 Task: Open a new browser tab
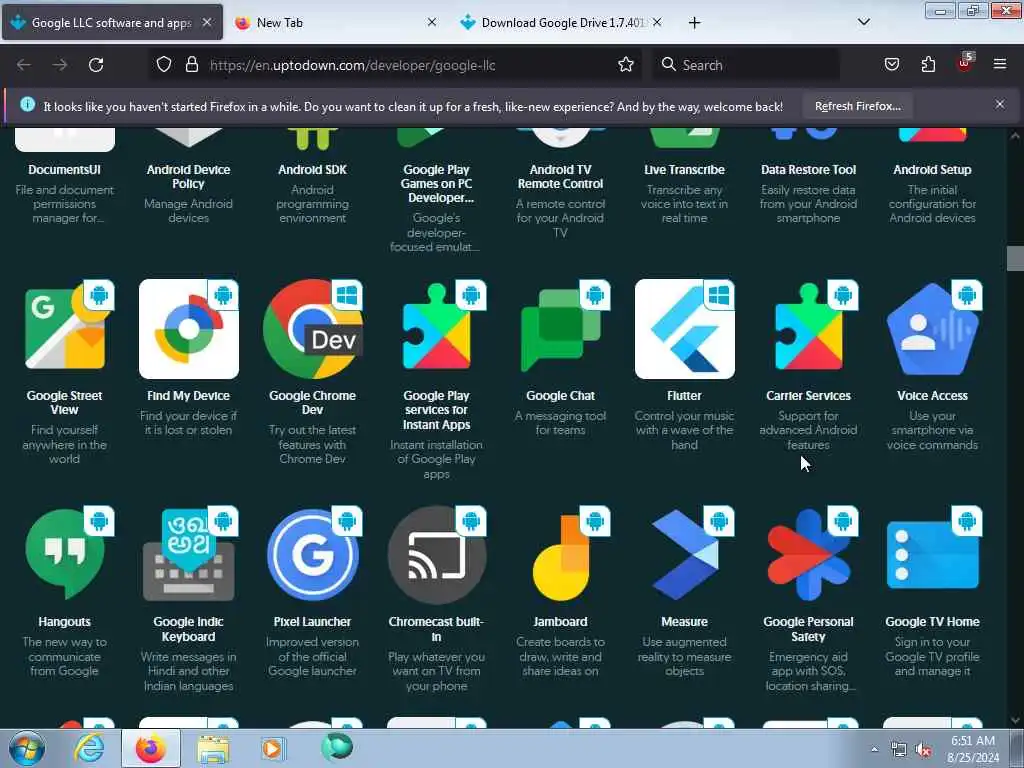(694, 23)
